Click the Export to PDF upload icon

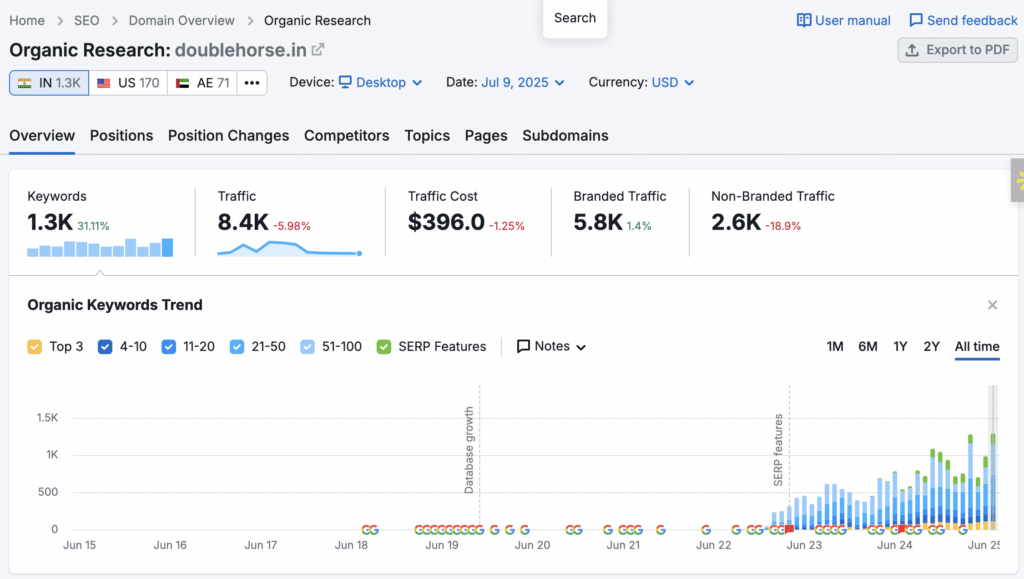pos(912,50)
